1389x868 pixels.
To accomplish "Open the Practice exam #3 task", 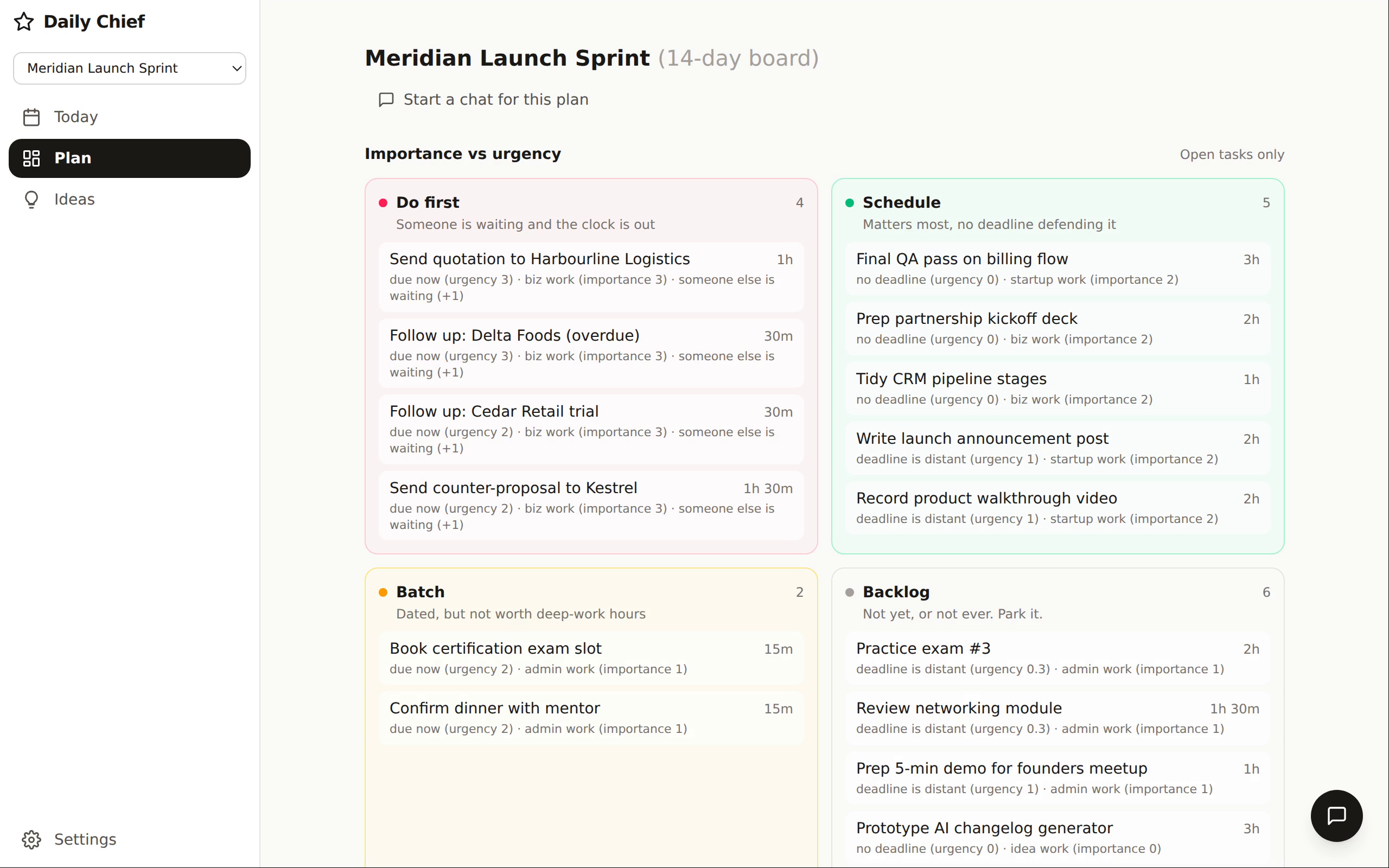I will 1057,658.
